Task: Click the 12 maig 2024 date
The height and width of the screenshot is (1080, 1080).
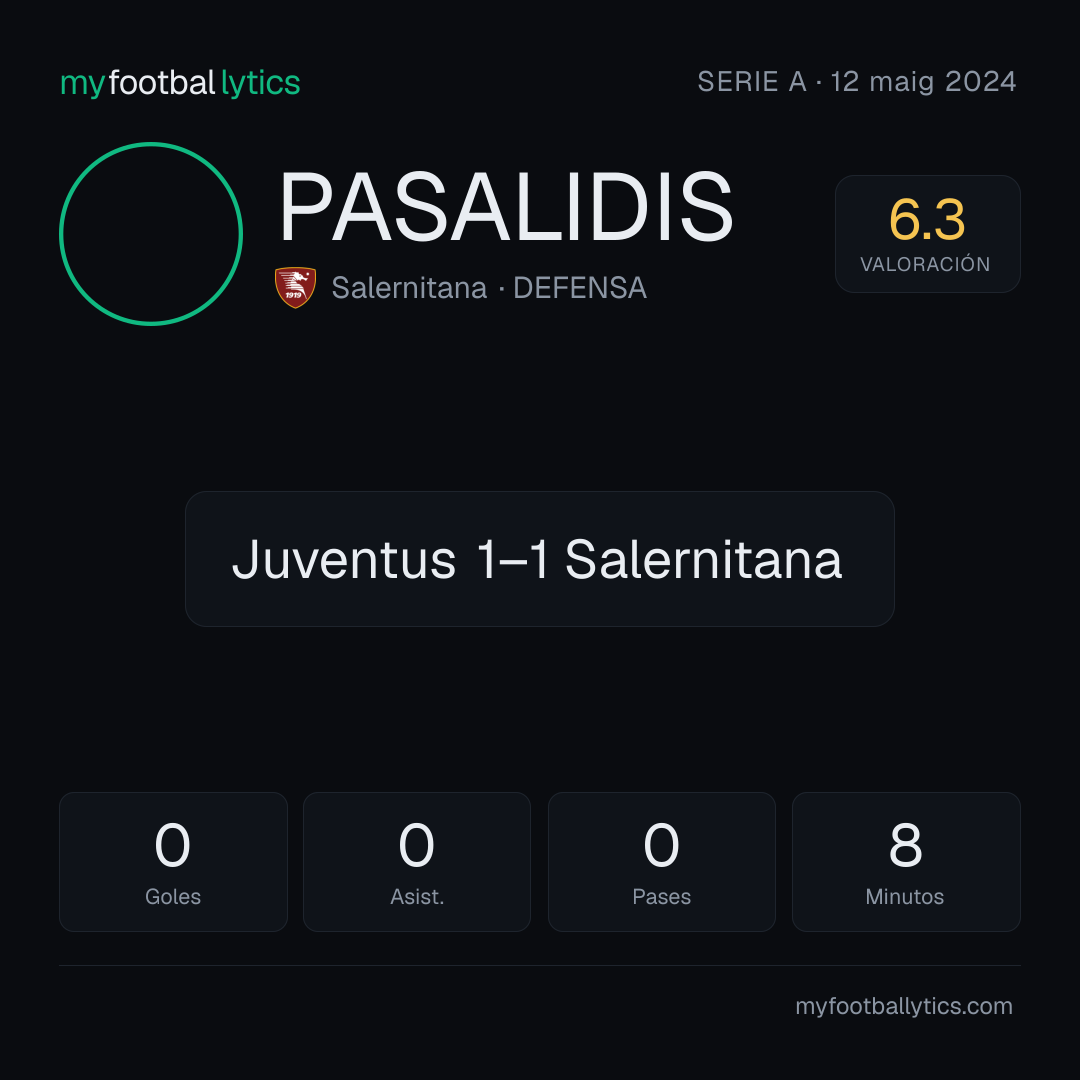Action: [x=923, y=82]
